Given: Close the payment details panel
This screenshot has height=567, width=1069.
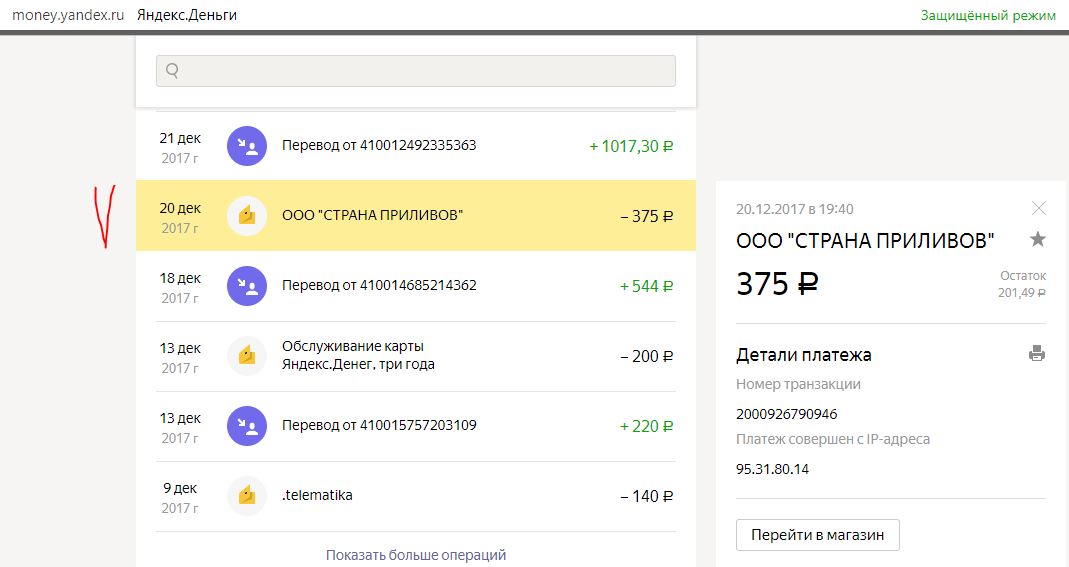Looking at the screenshot, I should (x=1038, y=208).
